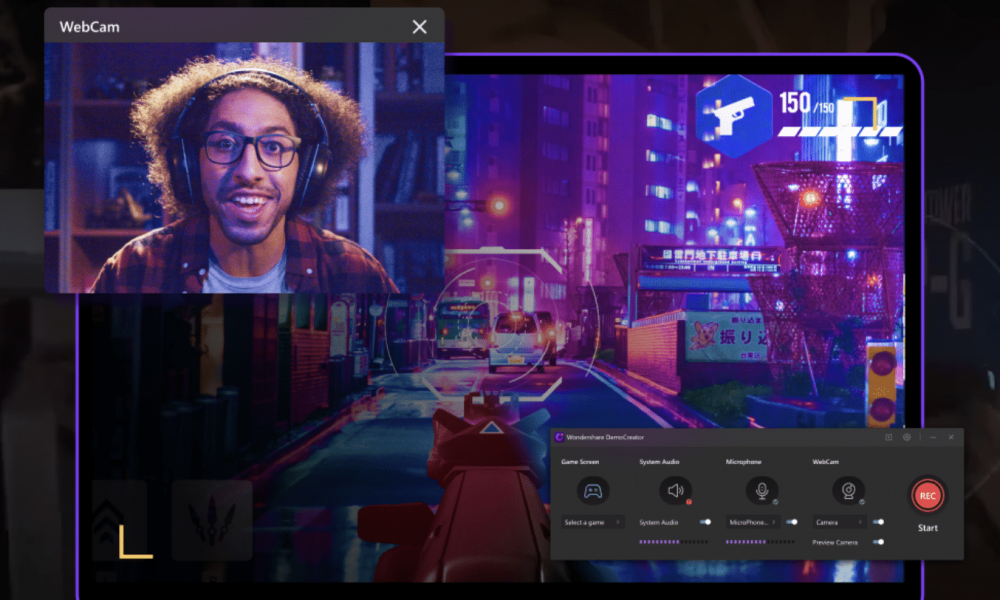
Task: Open the Camera device dropdown
Action: [x=839, y=522]
